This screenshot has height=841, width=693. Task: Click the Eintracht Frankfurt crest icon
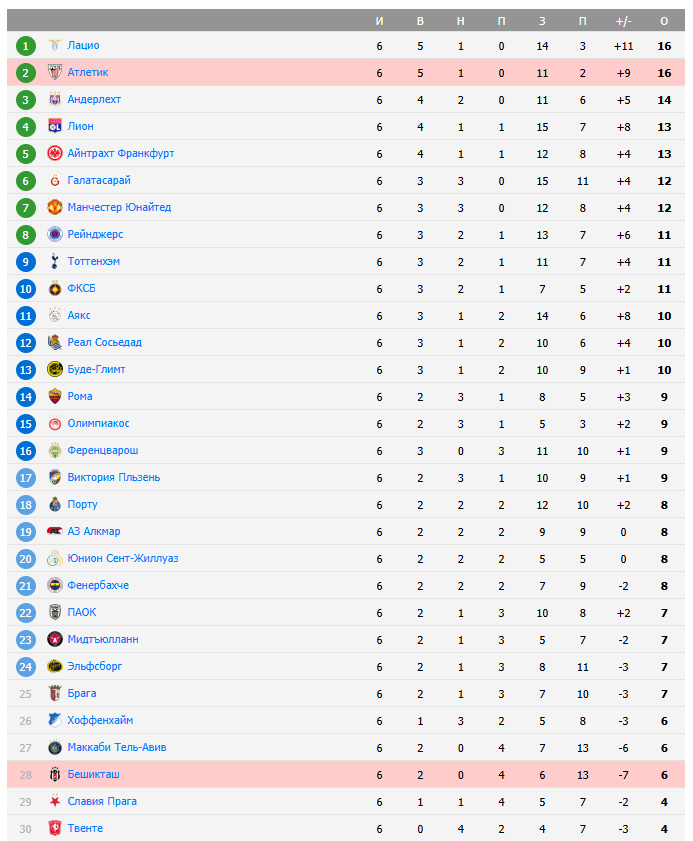click(55, 153)
